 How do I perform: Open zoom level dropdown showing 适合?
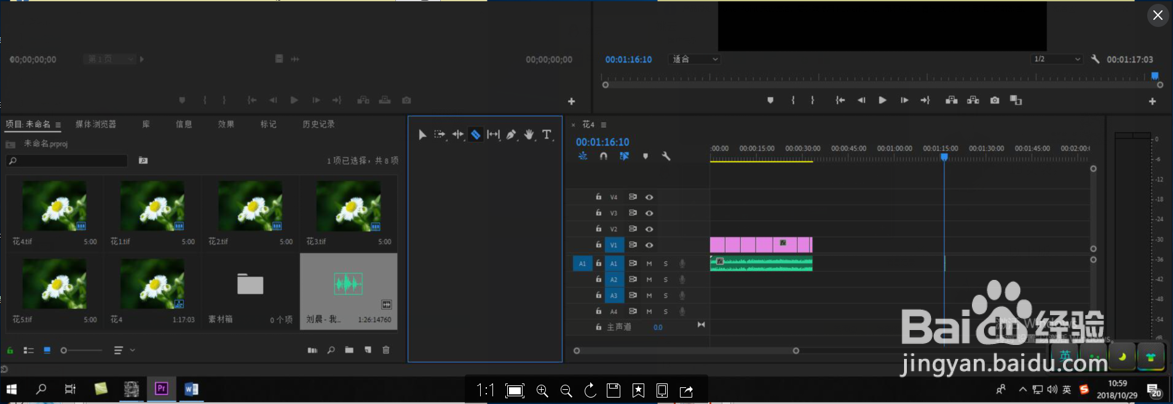pos(694,59)
